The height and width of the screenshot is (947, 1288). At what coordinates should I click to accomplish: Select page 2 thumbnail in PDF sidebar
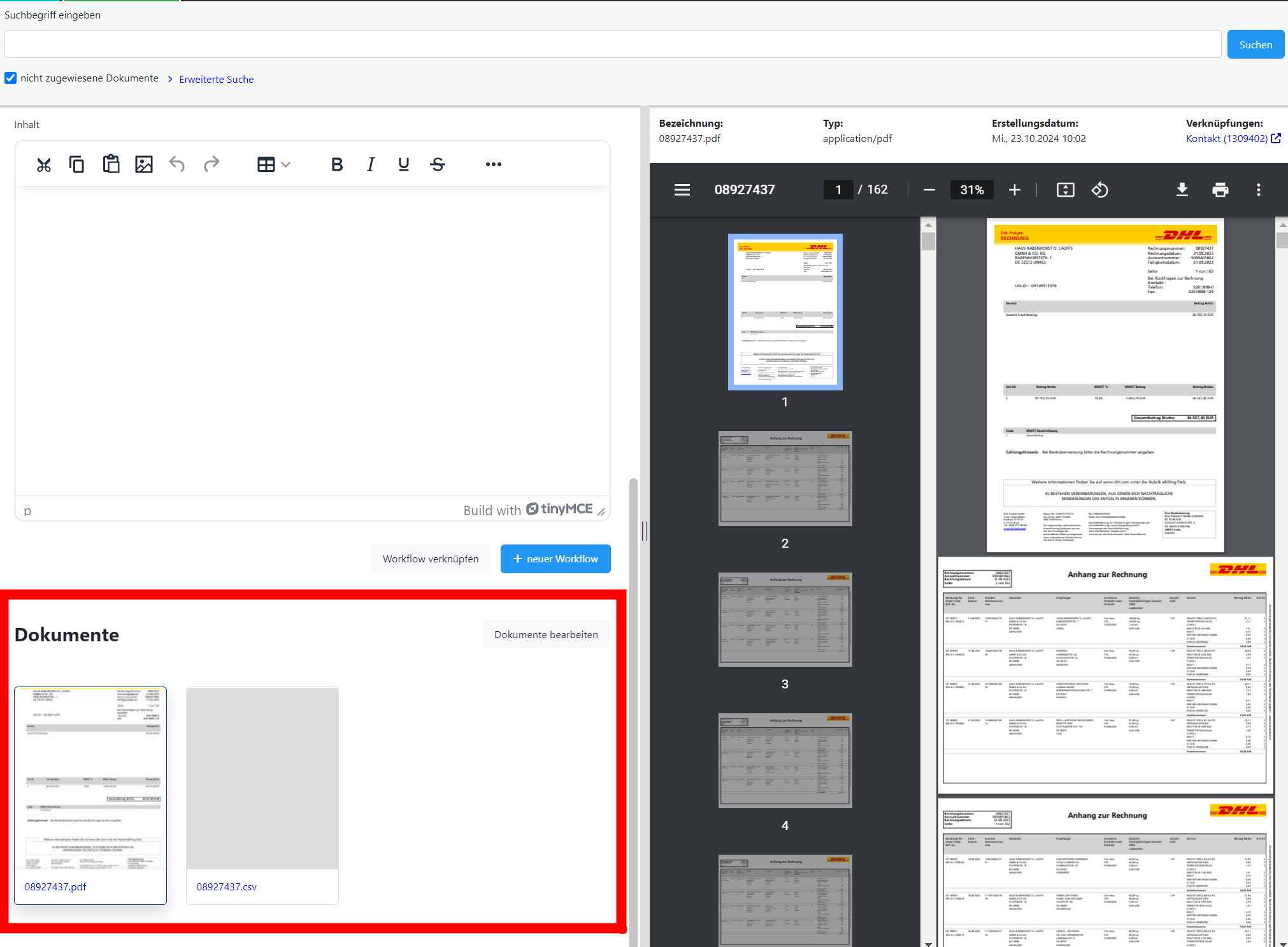coord(785,478)
